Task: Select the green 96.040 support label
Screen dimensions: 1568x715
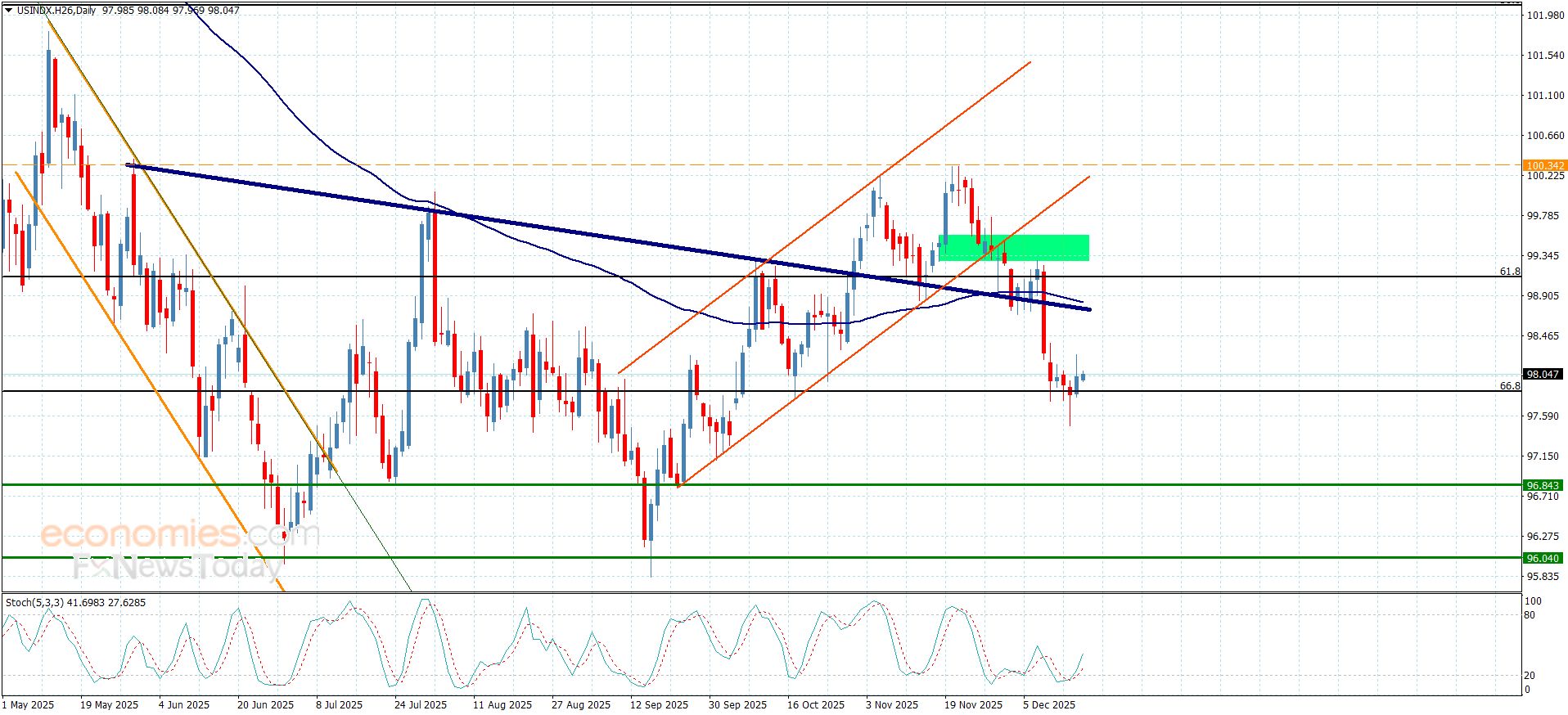Action: [1543, 558]
